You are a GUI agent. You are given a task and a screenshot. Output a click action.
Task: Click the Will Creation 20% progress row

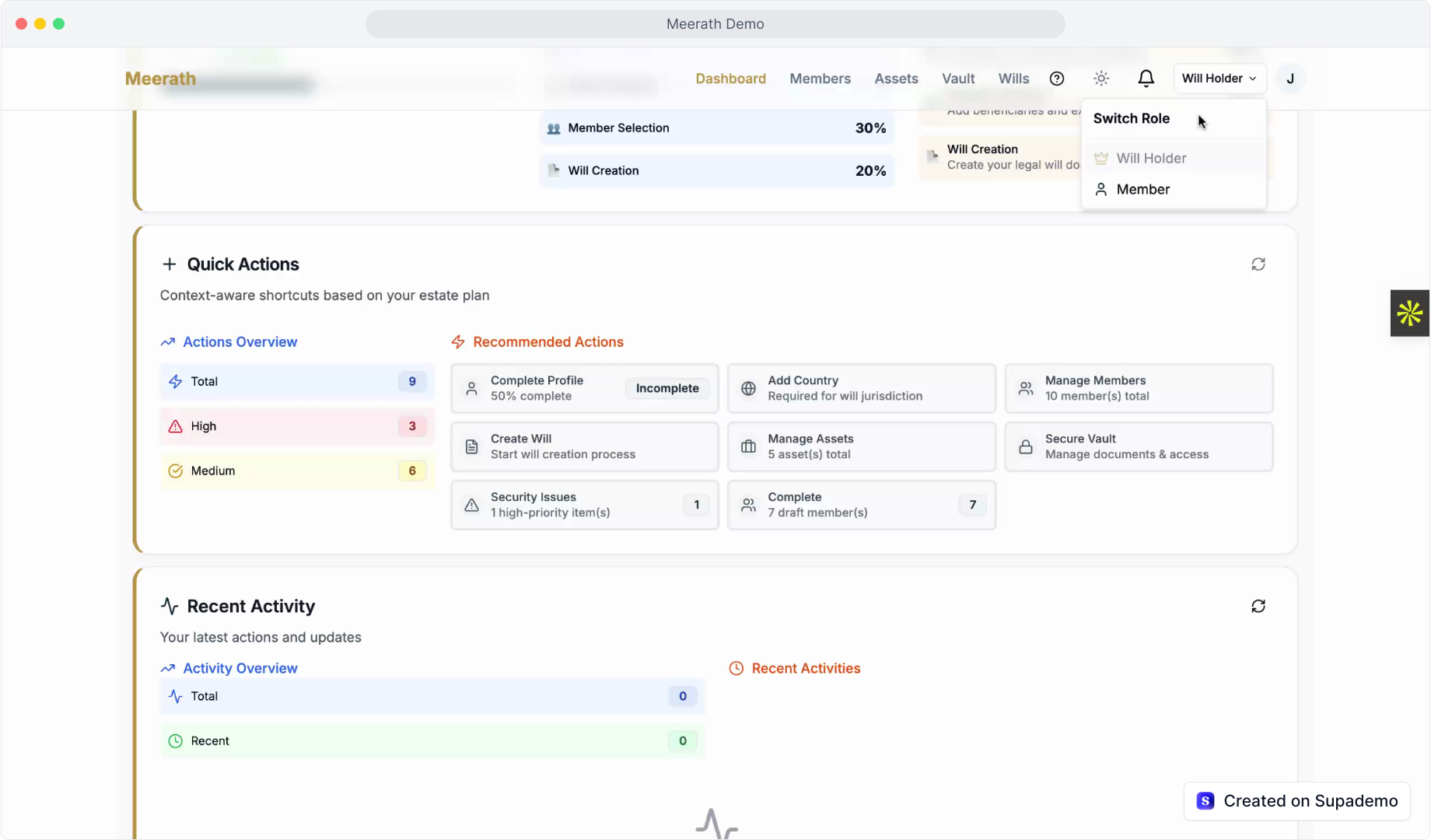coord(716,170)
